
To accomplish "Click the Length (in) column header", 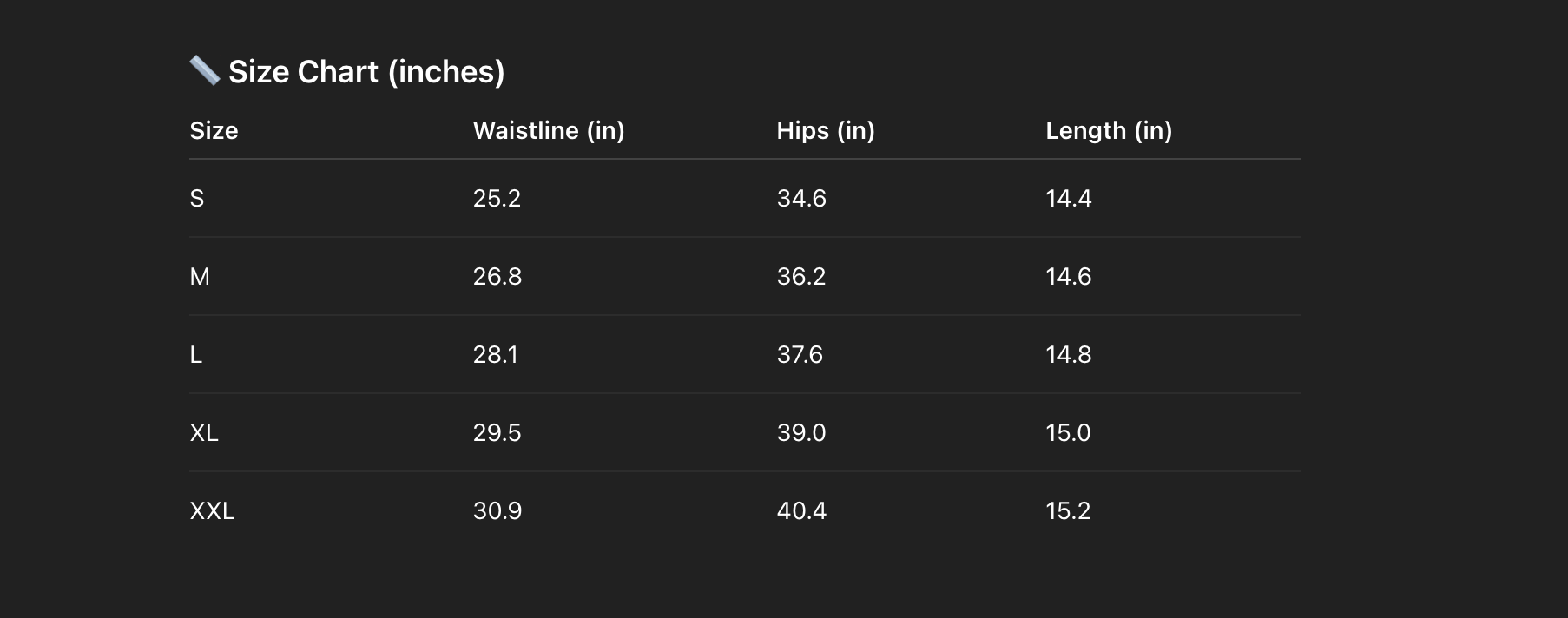I will click(1108, 131).
